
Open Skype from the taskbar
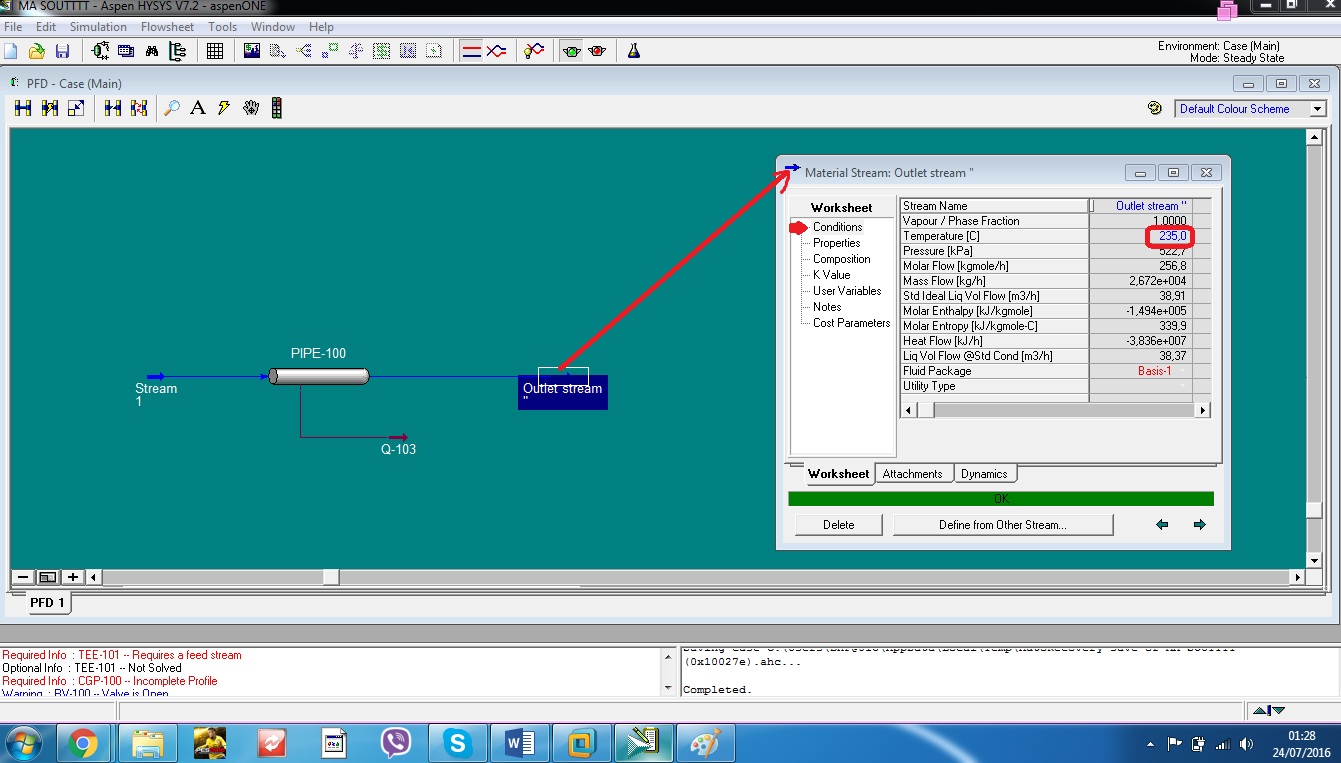pos(458,743)
